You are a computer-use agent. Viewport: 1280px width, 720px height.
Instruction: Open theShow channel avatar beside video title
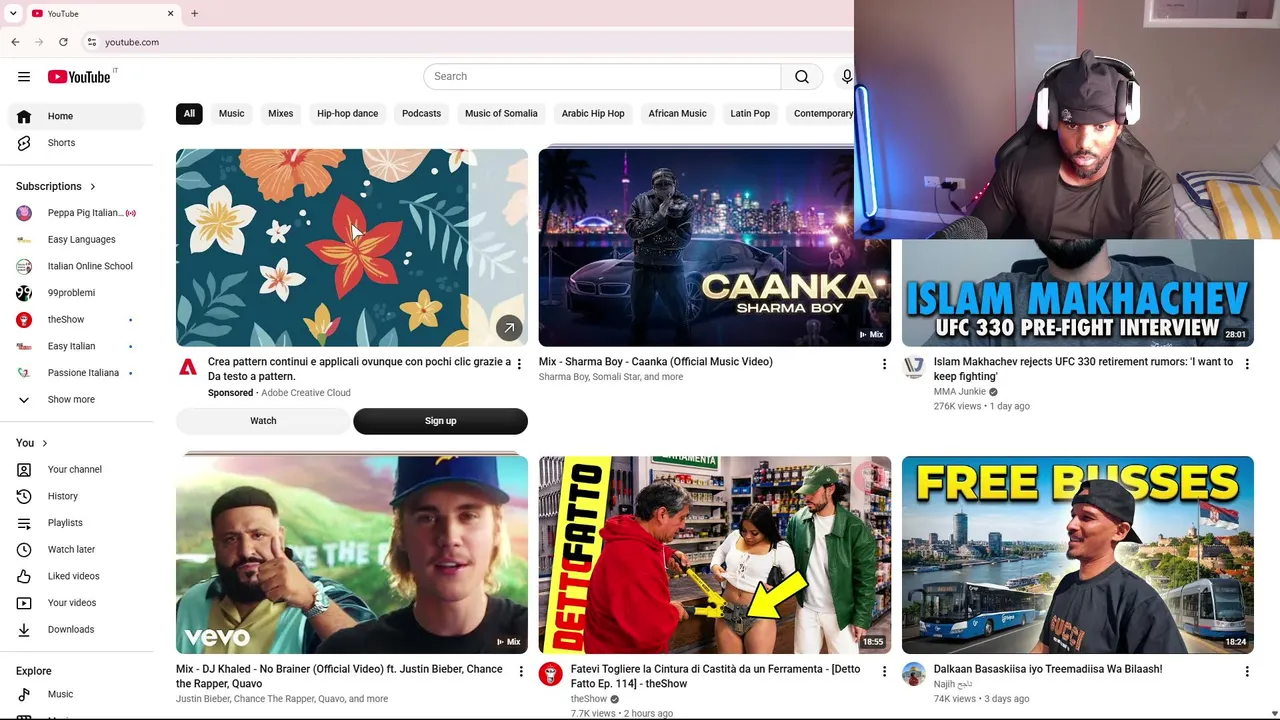[551, 674]
